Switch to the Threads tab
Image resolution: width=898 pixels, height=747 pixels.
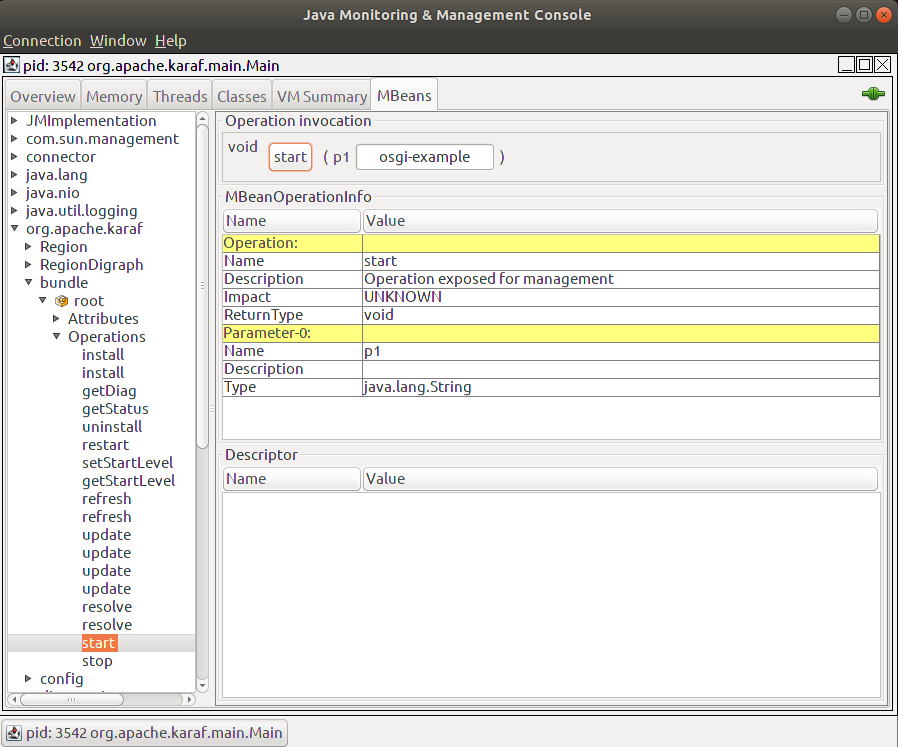(x=180, y=96)
